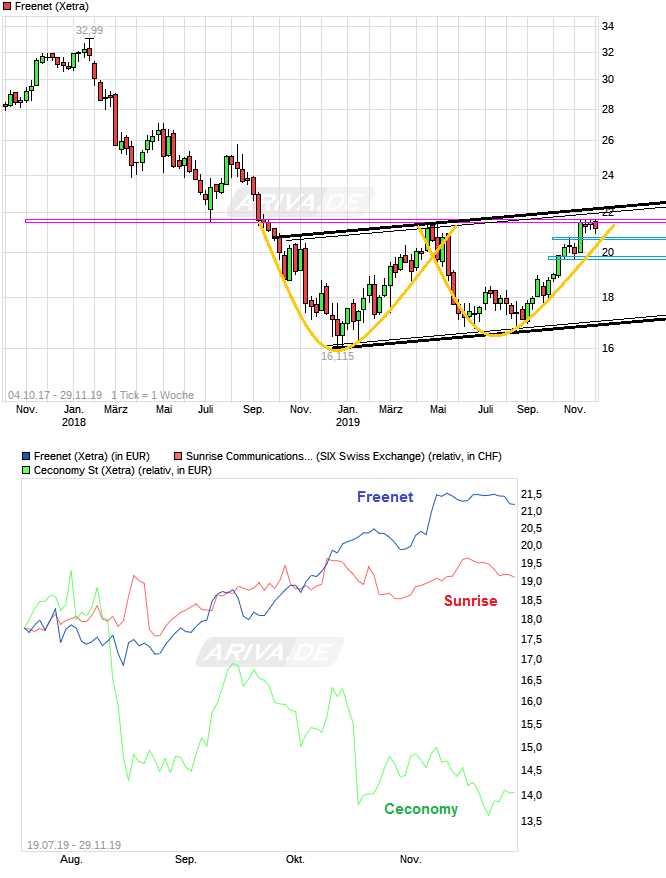The image size is (666, 878).
Task: Click the 20,0 value on lower price axis
Action: pyautogui.click(x=532, y=545)
